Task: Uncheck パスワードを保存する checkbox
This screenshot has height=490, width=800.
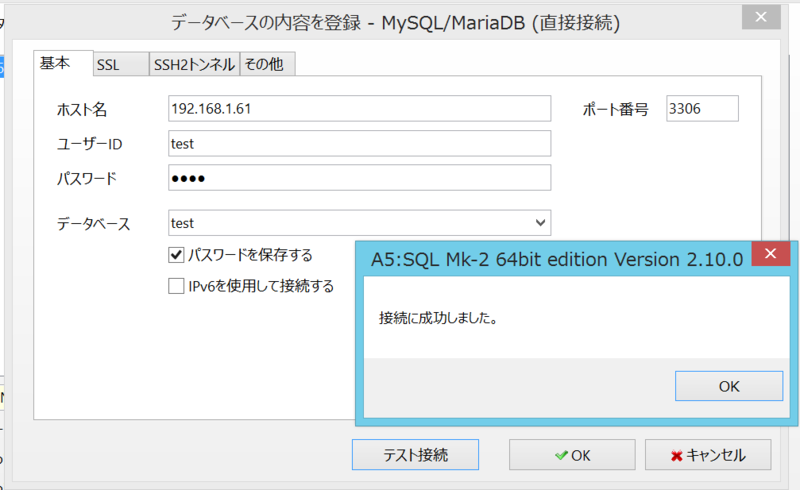Action: coord(176,255)
